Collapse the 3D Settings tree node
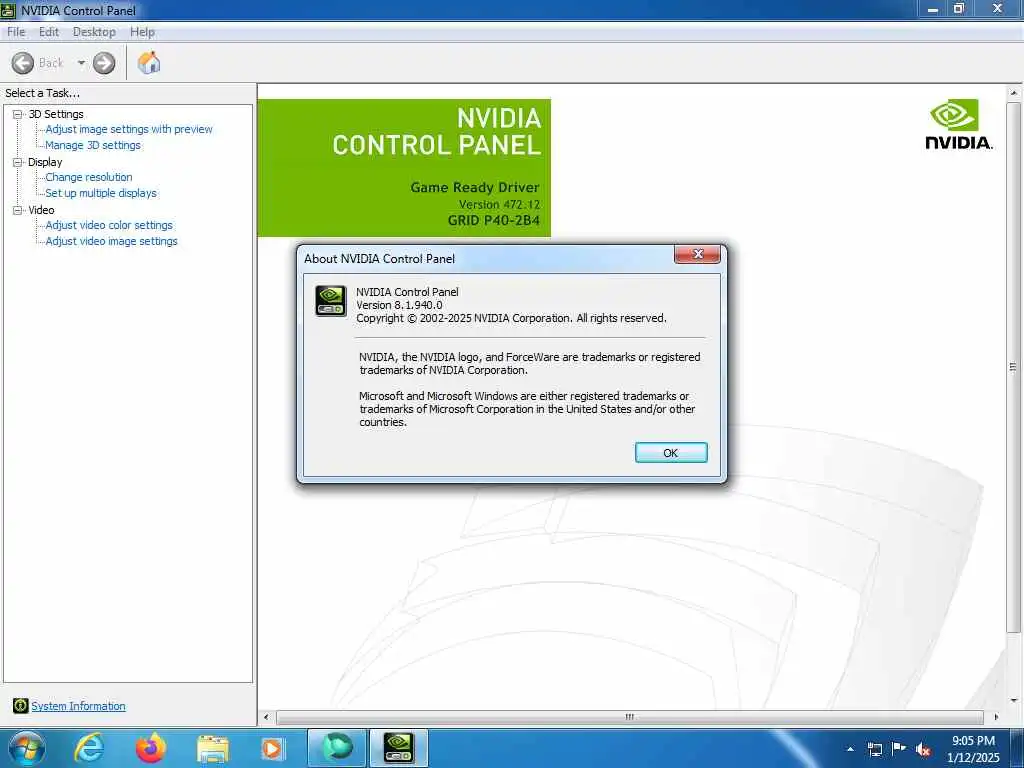Viewport: 1024px width, 768px height. (x=18, y=114)
